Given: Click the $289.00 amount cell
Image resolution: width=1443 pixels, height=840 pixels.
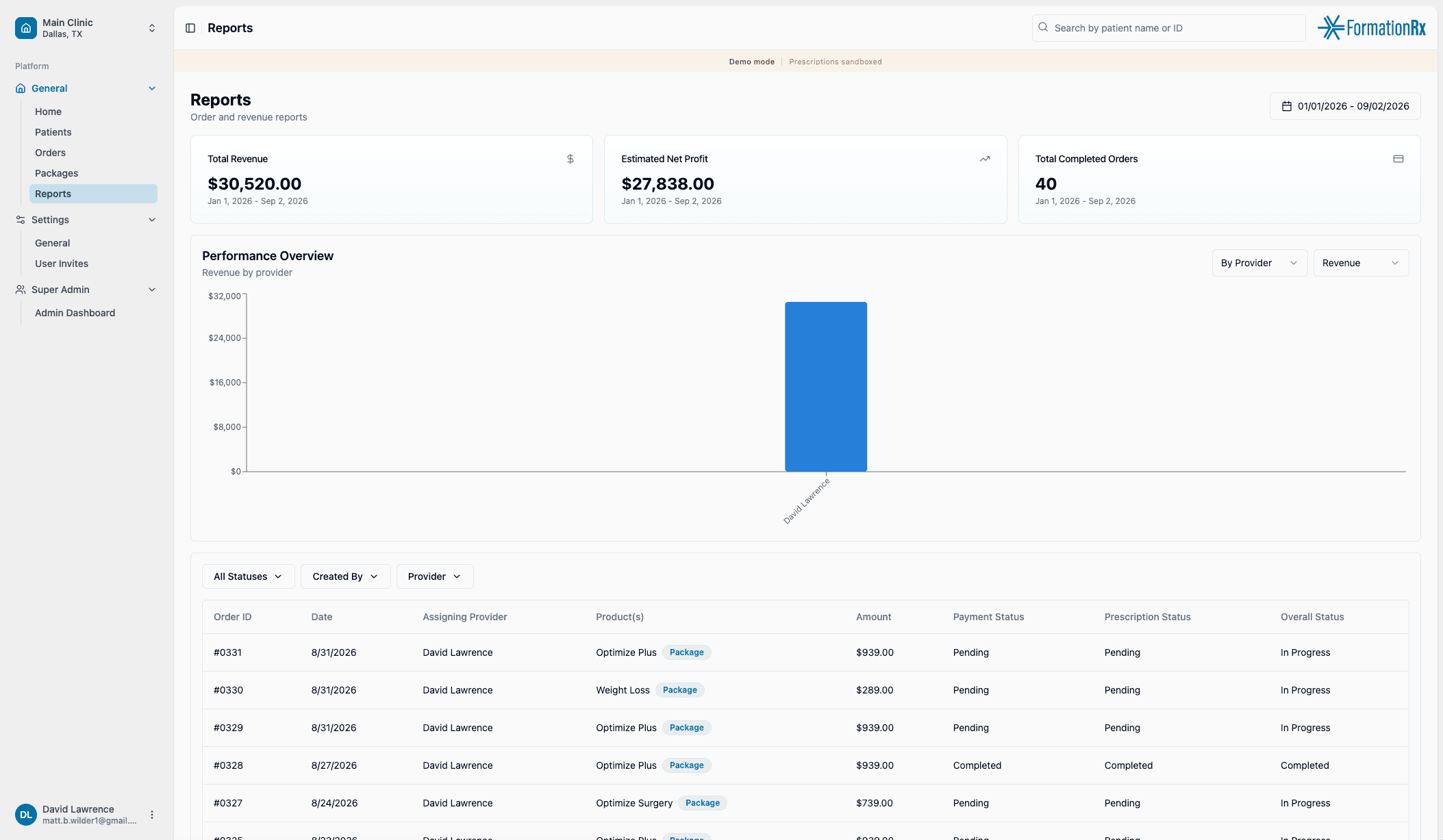Looking at the screenshot, I should (875, 690).
